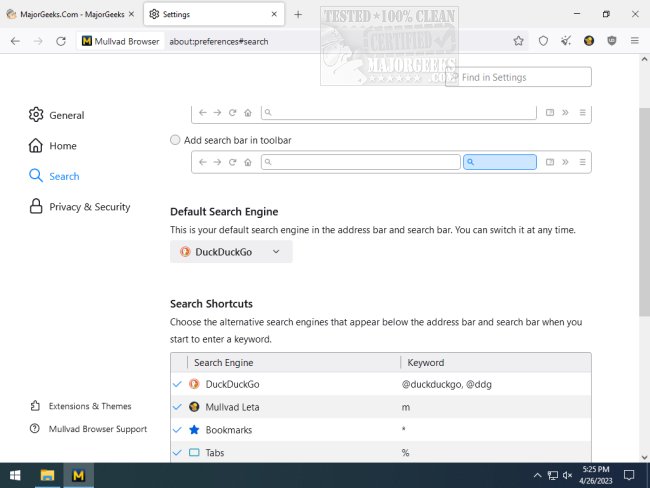Select Add search bar in toolbar option

[175, 140]
